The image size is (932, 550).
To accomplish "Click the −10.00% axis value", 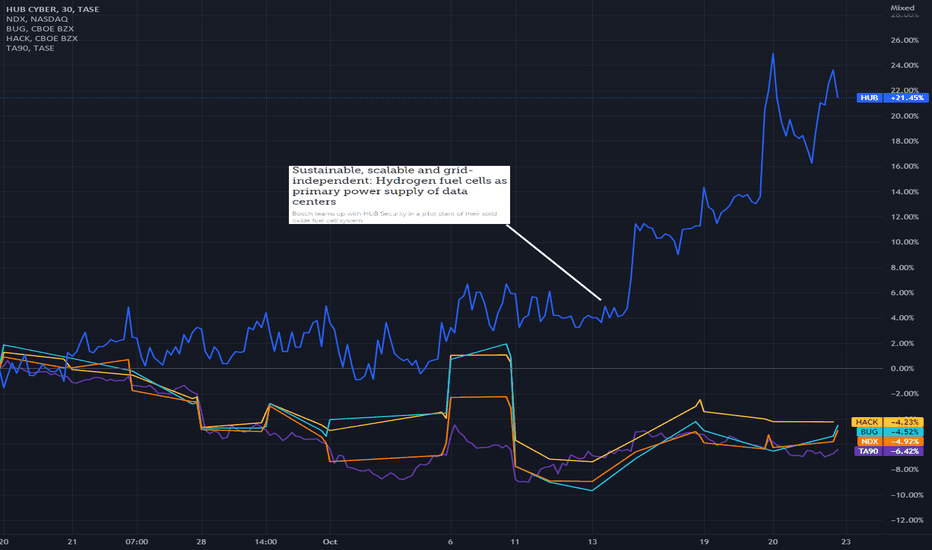I will point(906,495).
